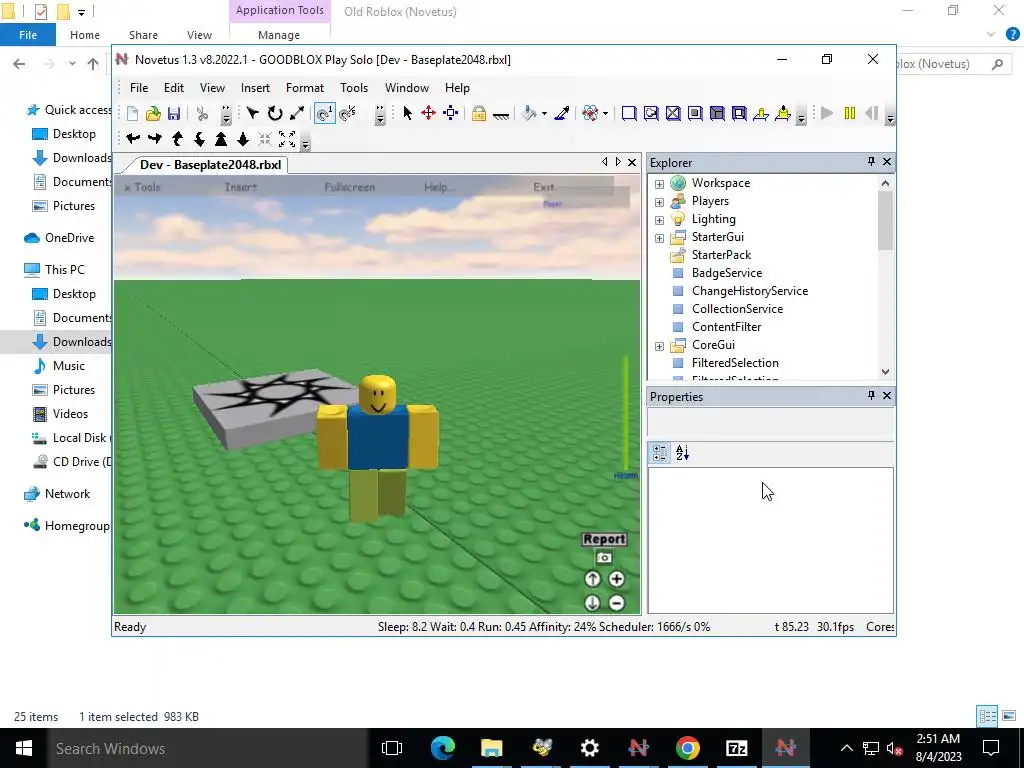
Task: Click the camera zoom in double-arrow
Action: (x=221, y=138)
